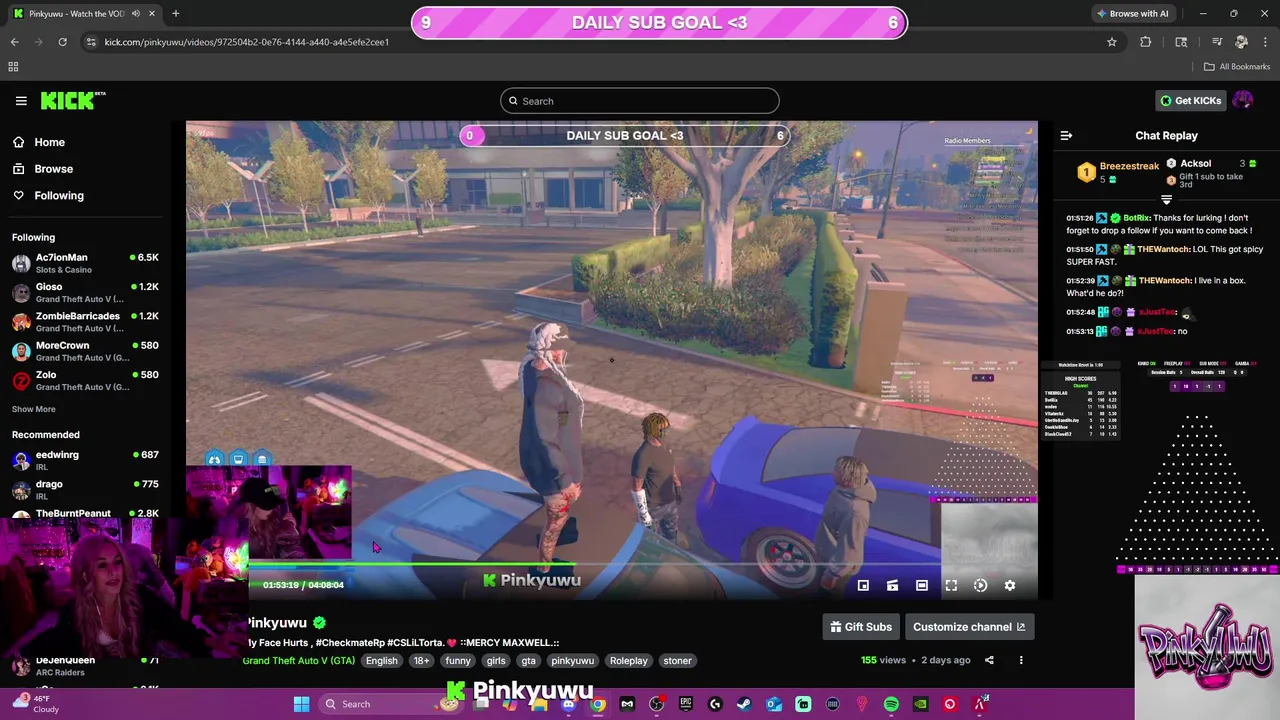This screenshot has width=1280, height=720.
Task: Open Gioso's followed channel
Action: [85, 292]
